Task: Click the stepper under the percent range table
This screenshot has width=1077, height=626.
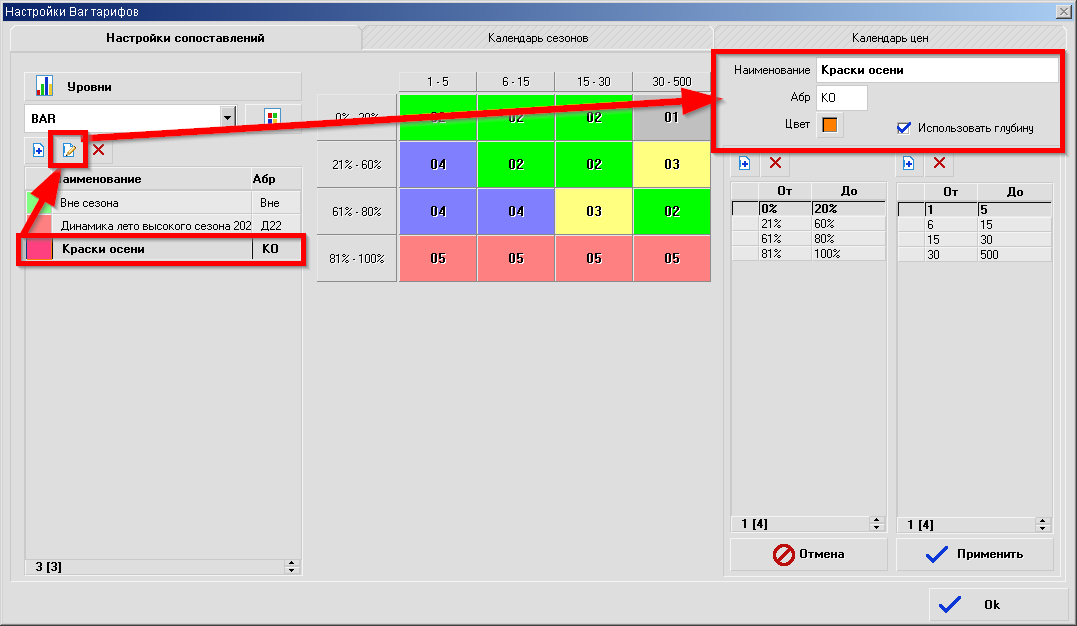Action: pyautogui.click(x=877, y=524)
